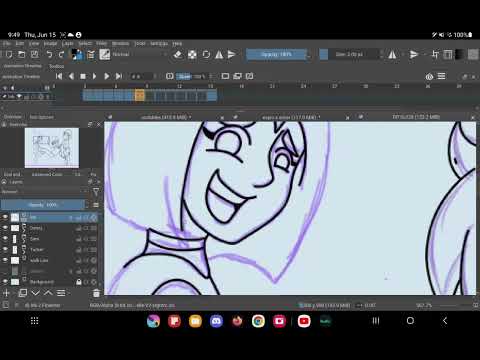Stop animation playback
This screenshot has width=480, height=360.
coord(83,76)
